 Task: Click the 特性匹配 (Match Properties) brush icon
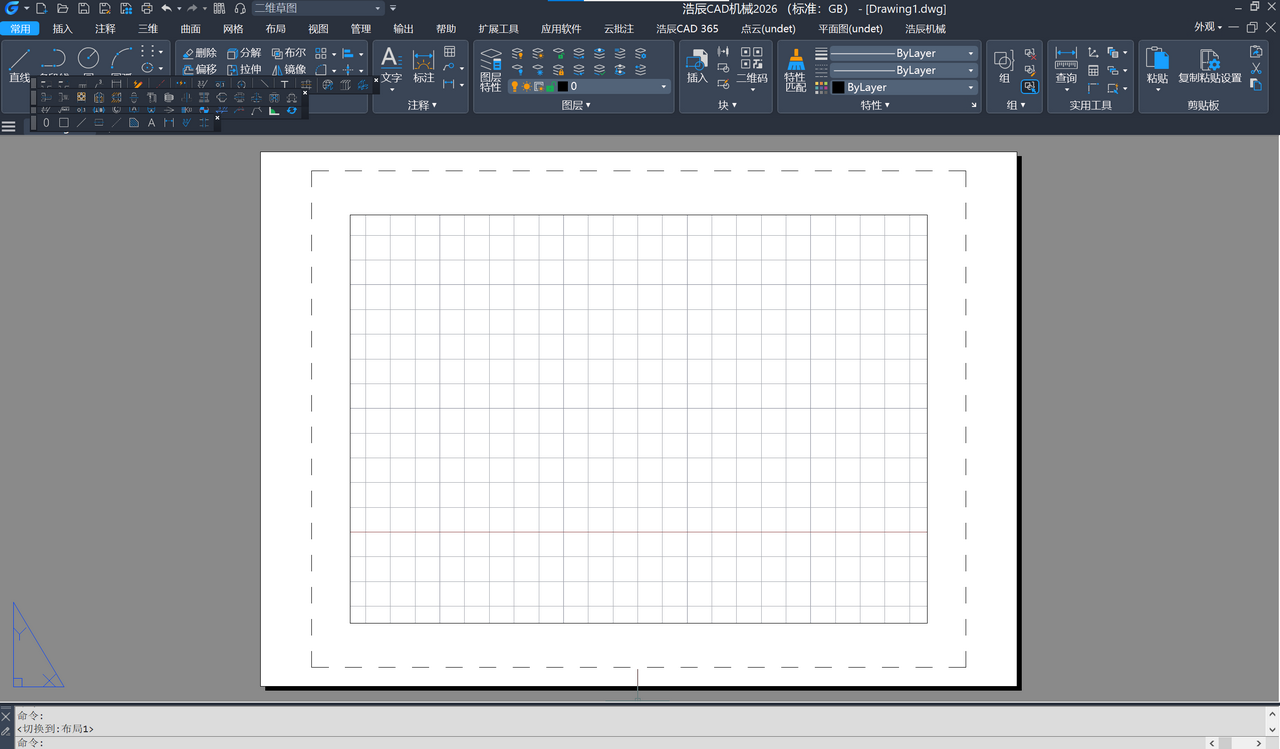pyautogui.click(x=795, y=70)
